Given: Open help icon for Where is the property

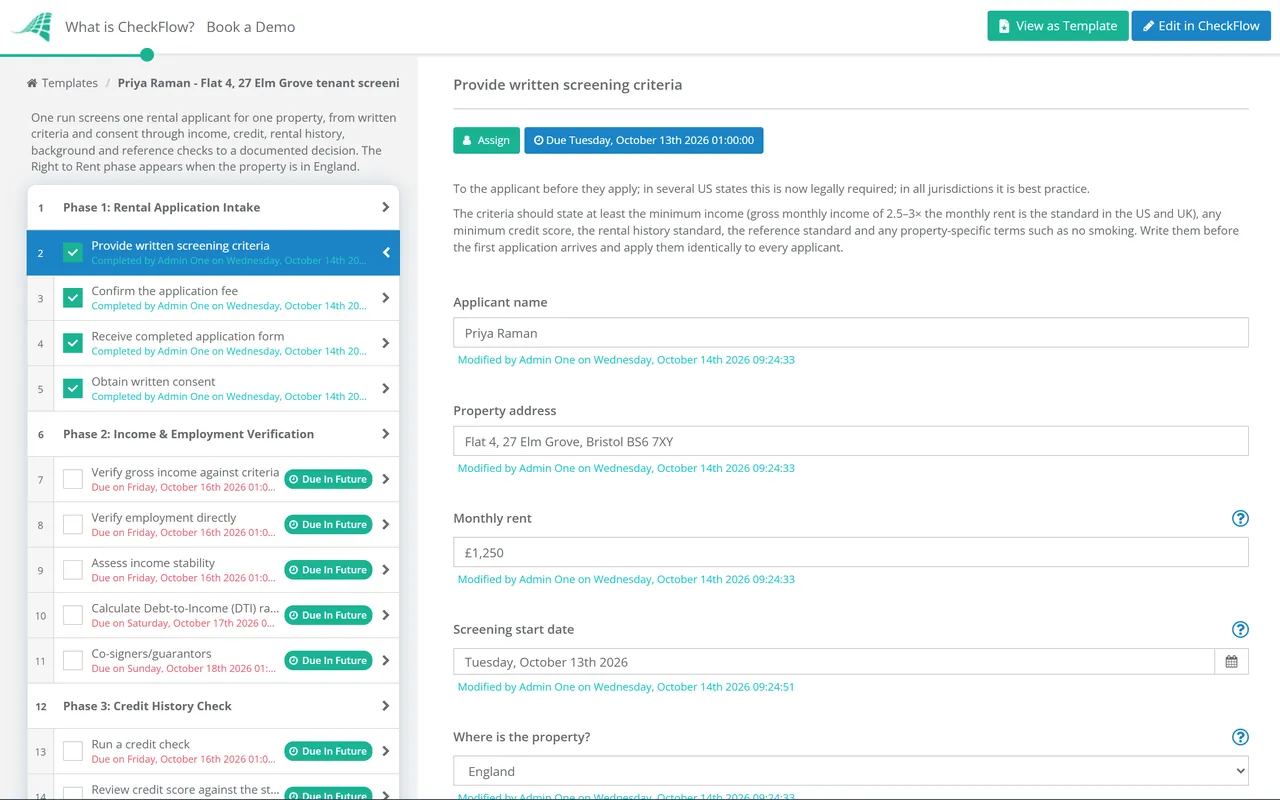Looking at the screenshot, I should (x=1240, y=737).
